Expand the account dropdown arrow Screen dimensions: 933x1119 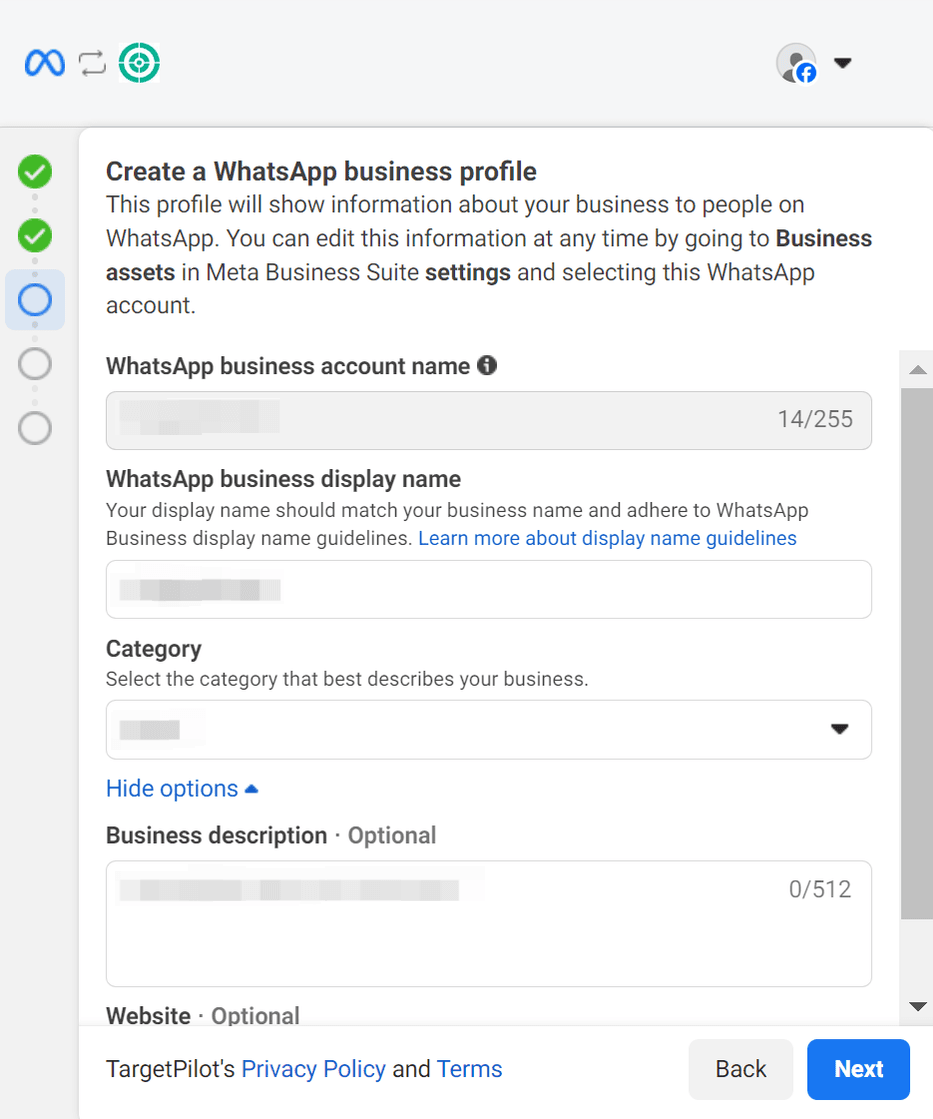coord(843,63)
